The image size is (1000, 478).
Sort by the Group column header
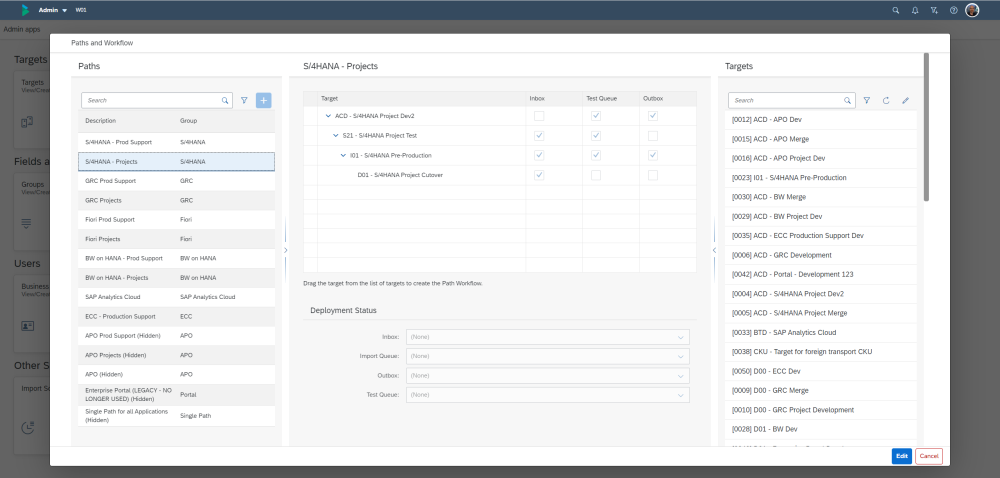189,120
